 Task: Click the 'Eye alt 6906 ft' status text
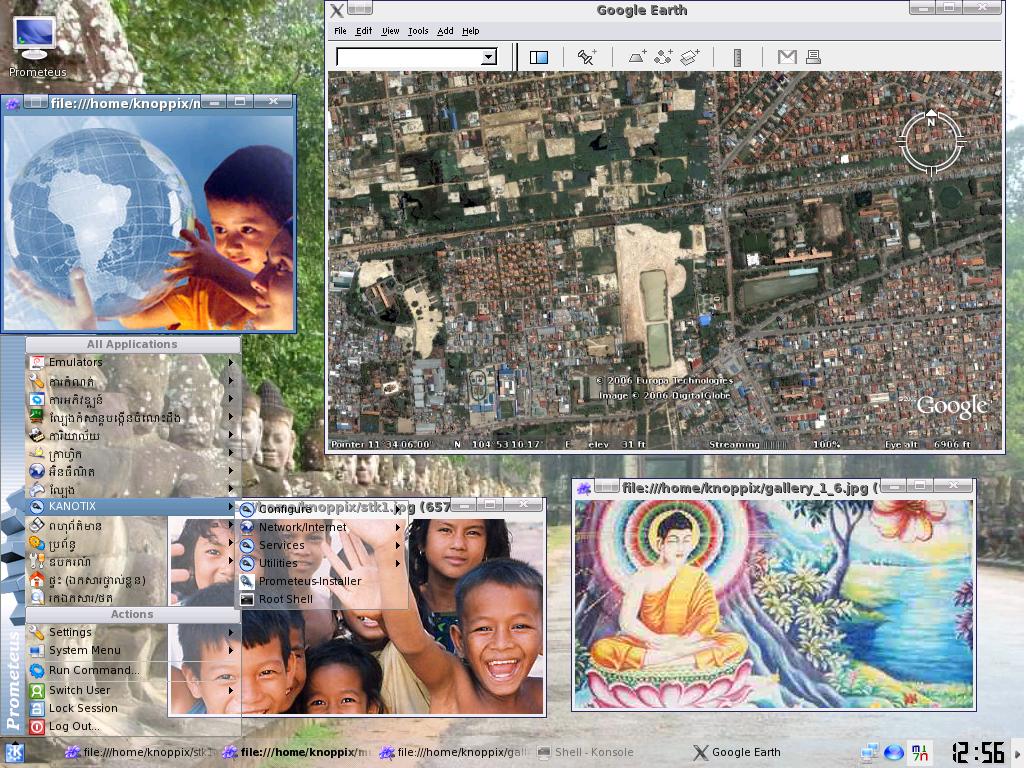click(927, 445)
